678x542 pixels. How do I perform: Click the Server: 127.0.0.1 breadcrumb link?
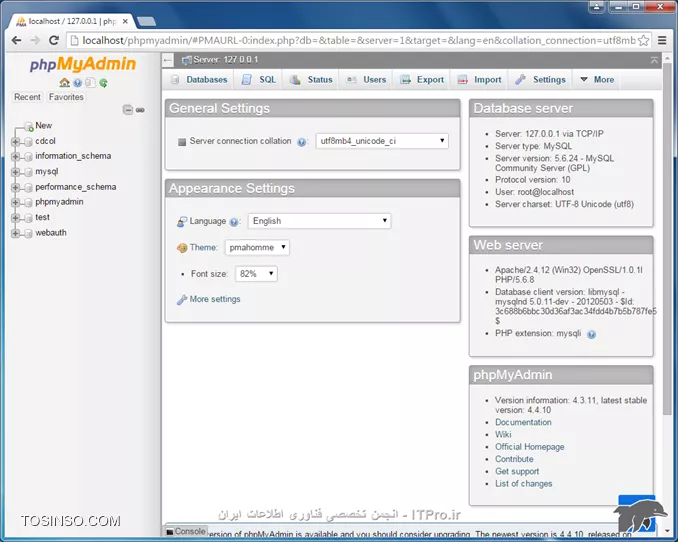tap(226, 60)
